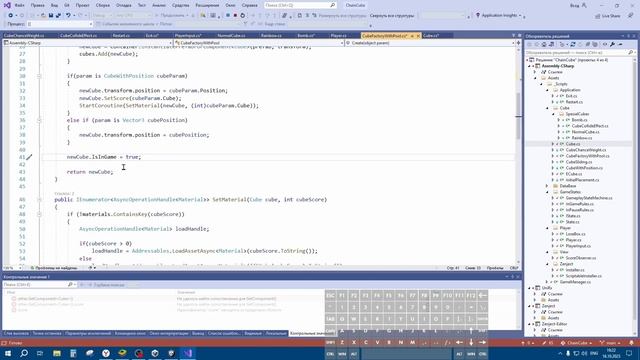Open the Справка menu
Screen dimensions: 640x360
point(249,5)
